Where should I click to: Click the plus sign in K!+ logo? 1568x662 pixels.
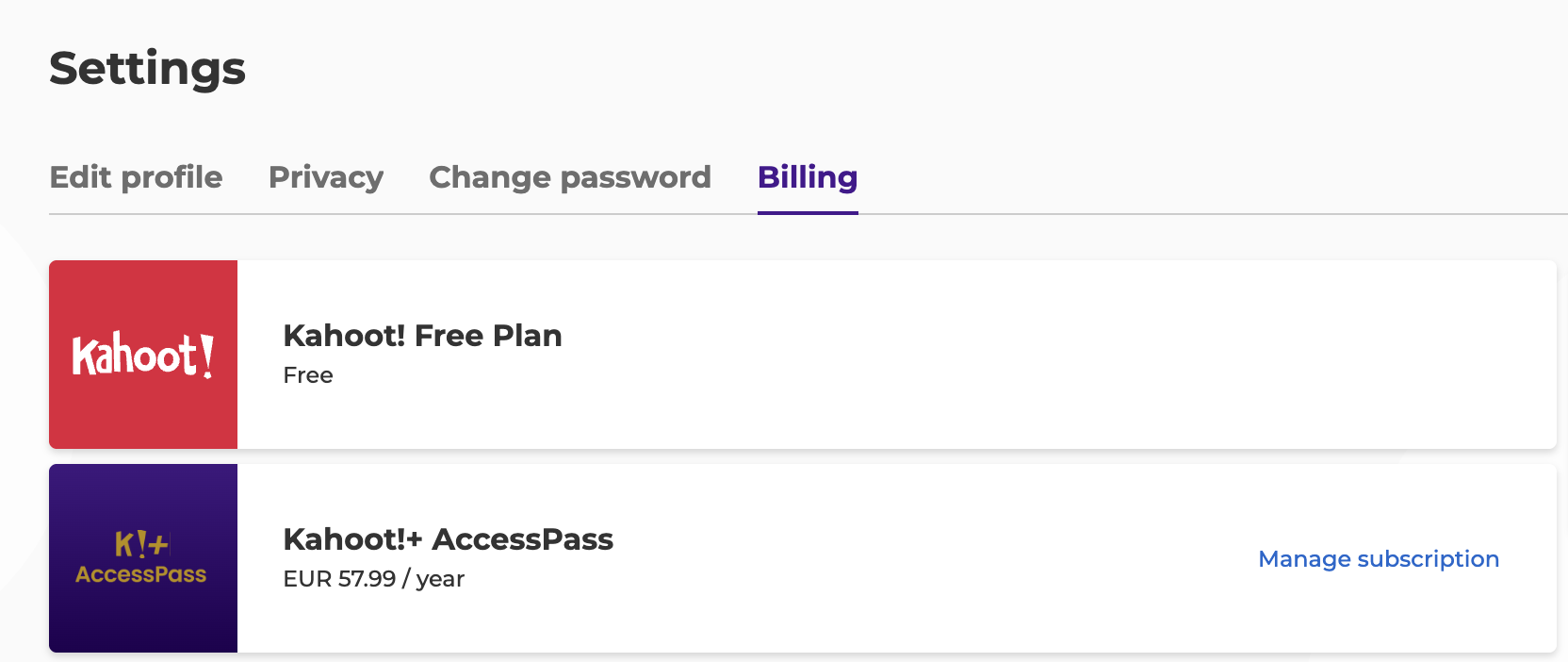(x=158, y=545)
